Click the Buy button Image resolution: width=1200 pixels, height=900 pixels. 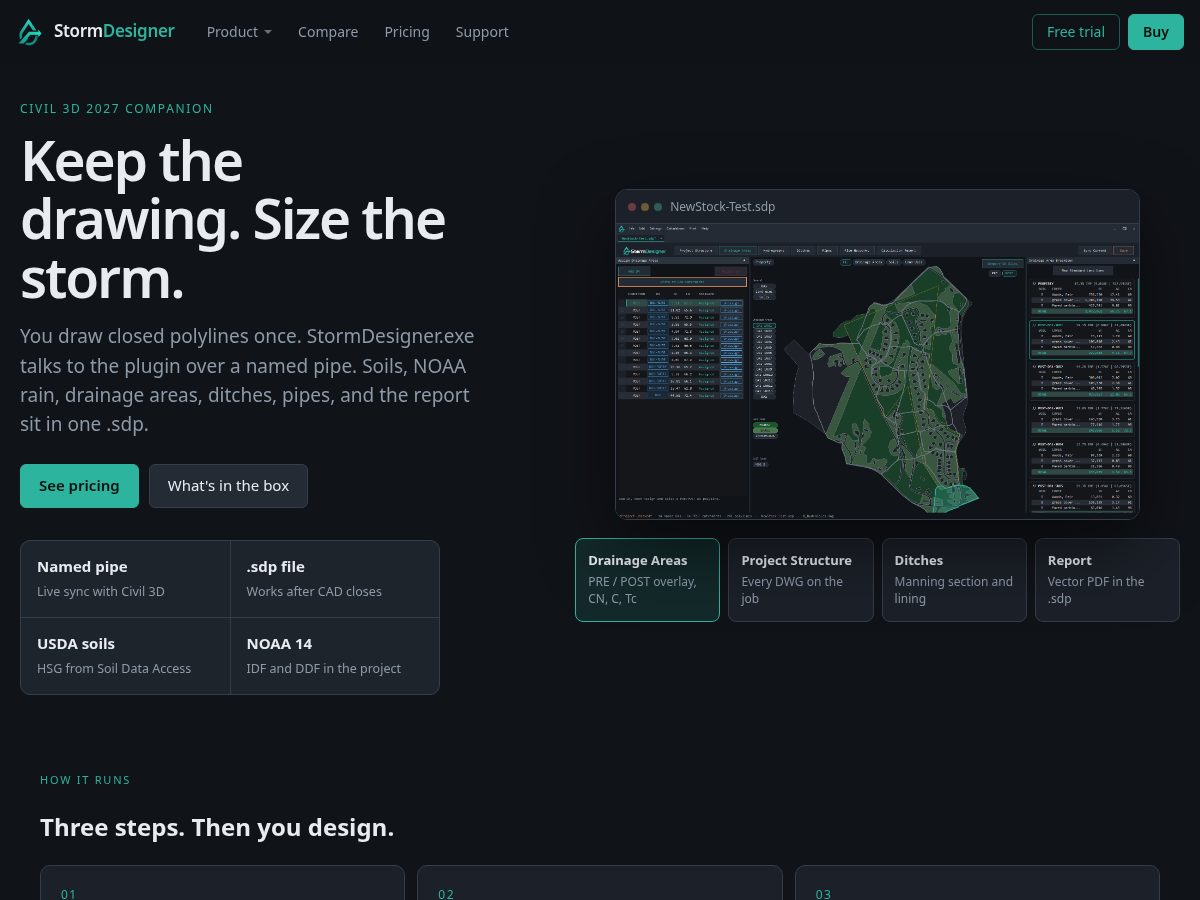click(x=1156, y=32)
